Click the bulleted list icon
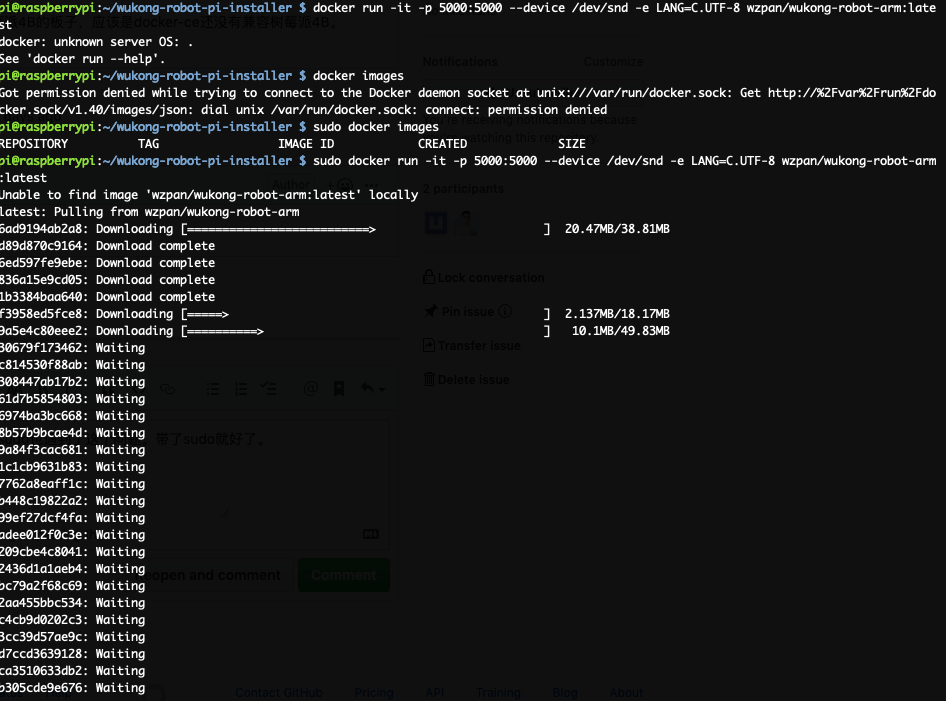946x701 pixels. [x=213, y=388]
